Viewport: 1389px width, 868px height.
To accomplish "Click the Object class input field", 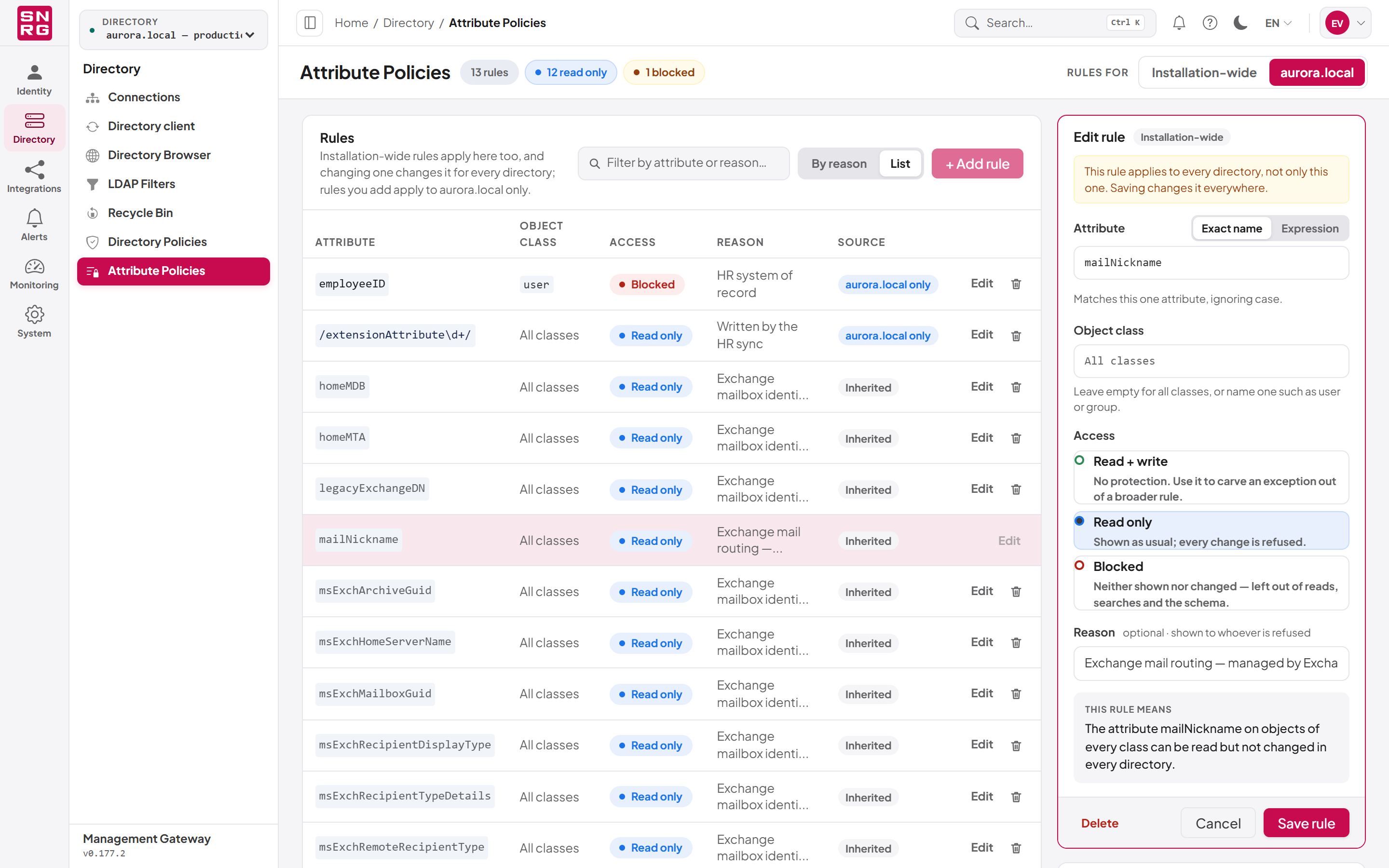I will pyautogui.click(x=1211, y=361).
